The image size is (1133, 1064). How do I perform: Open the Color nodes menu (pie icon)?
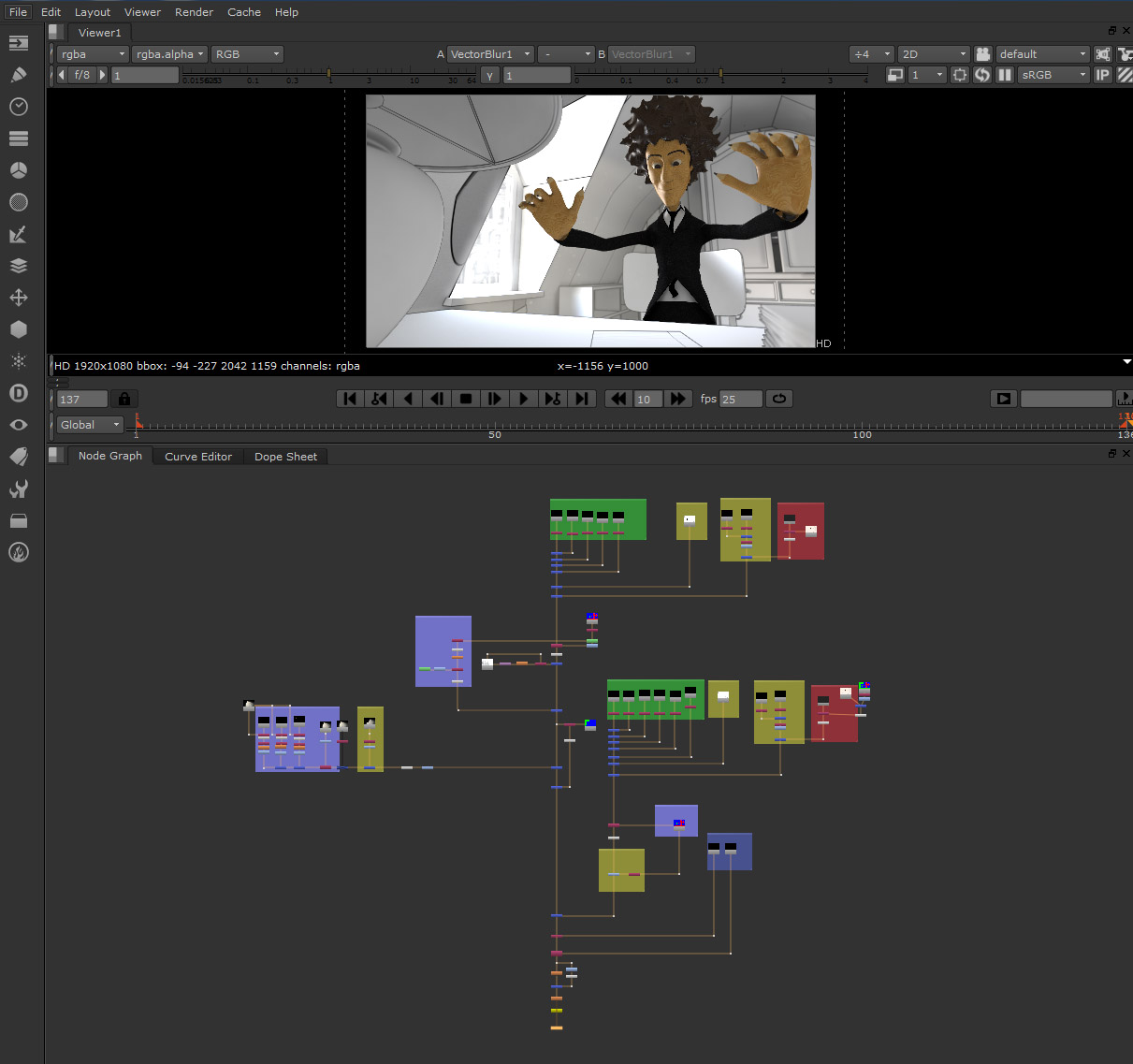19,170
